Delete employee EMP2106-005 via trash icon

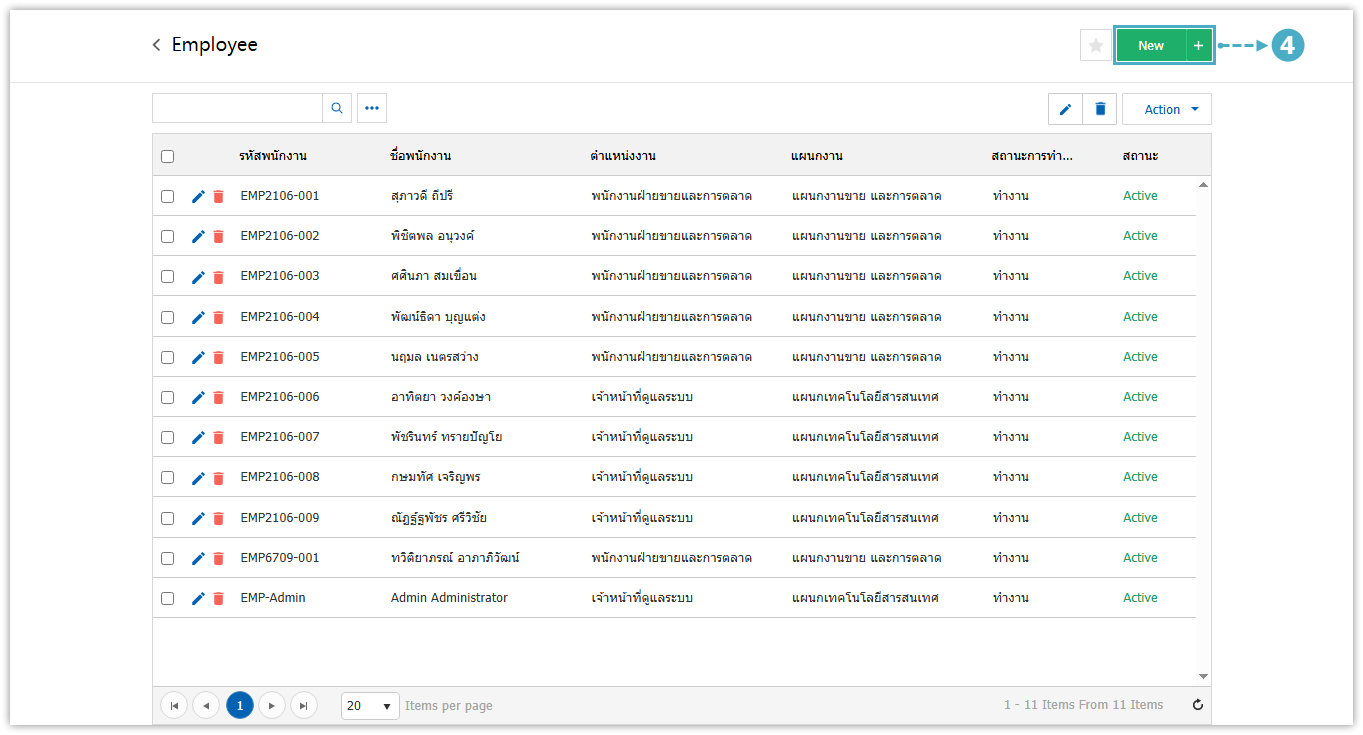click(x=218, y=357)
